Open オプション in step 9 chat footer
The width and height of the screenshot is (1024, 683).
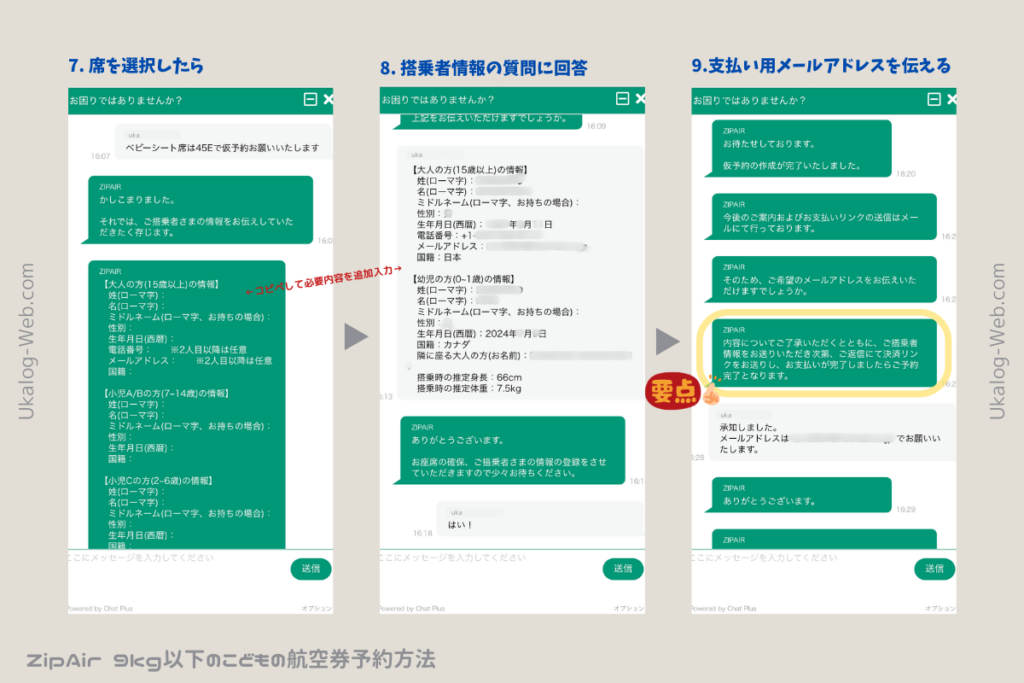941,608
